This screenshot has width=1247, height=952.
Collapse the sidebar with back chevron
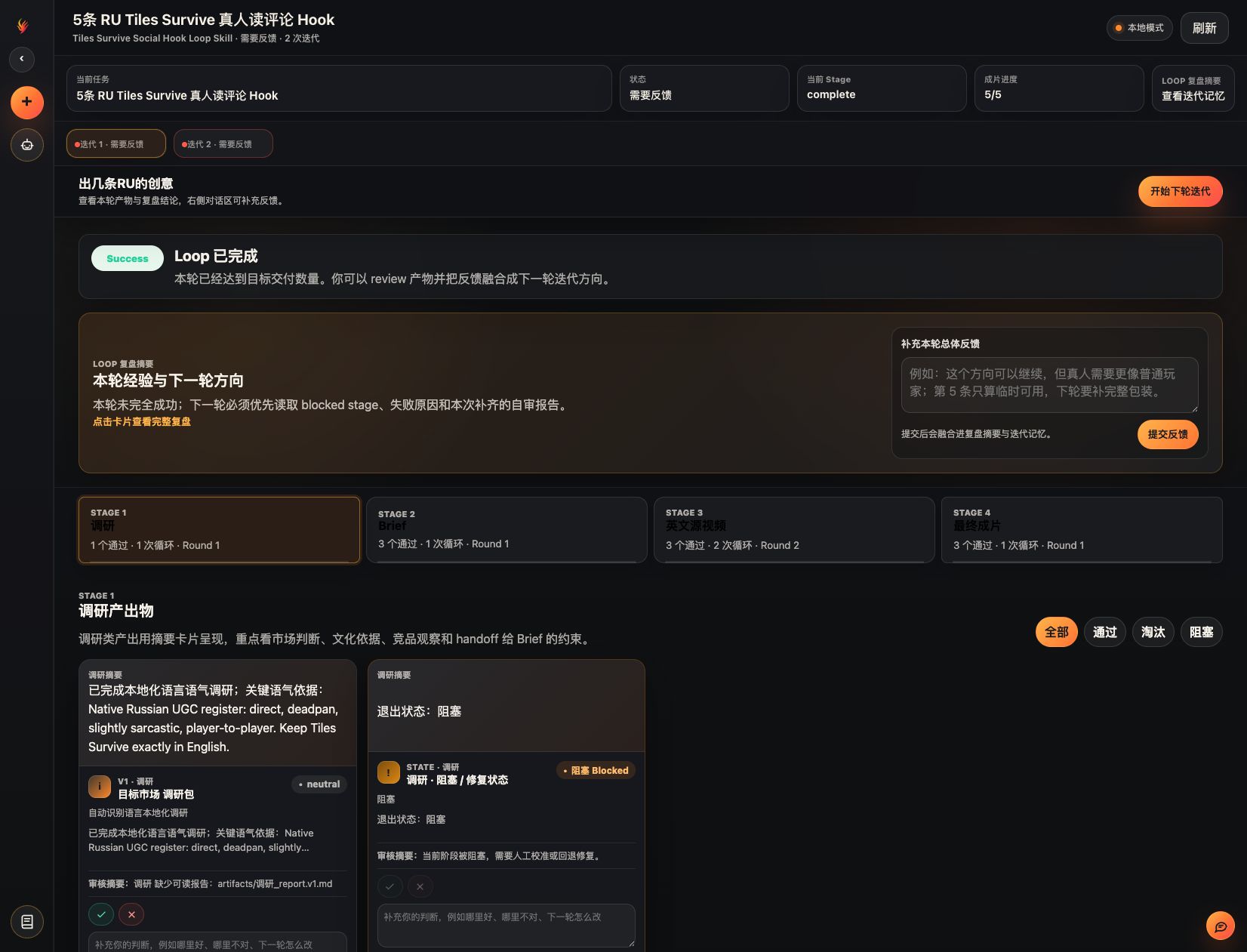tap(22, 59)
